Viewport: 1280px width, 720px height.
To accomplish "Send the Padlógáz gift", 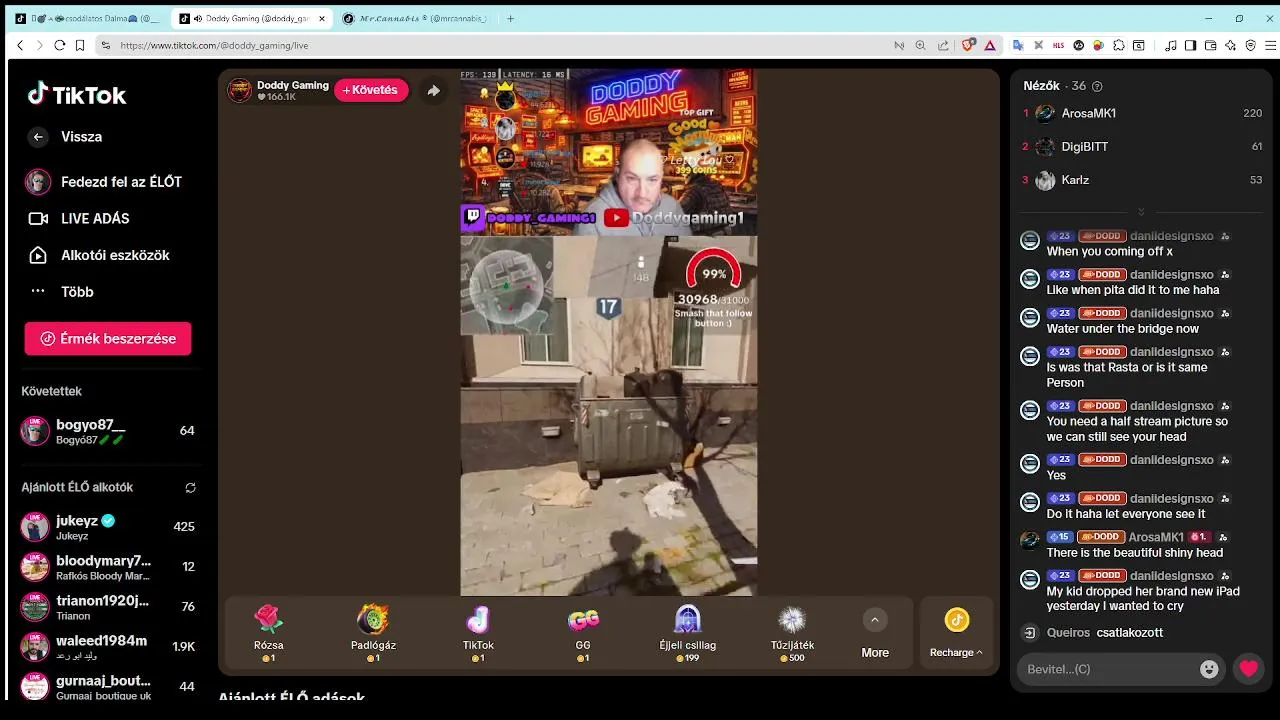I will (373, 633).
